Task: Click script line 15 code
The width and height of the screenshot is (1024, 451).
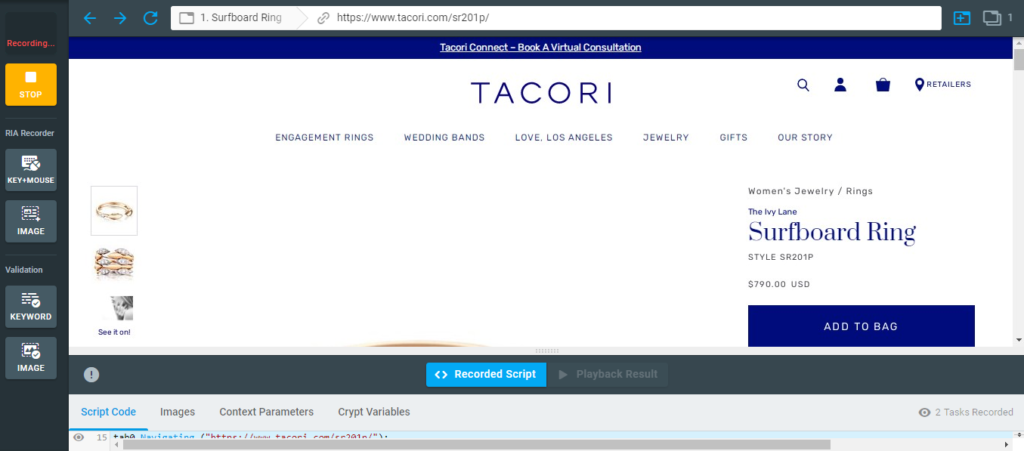Action: pyautogui.click(x=251, y=437)
